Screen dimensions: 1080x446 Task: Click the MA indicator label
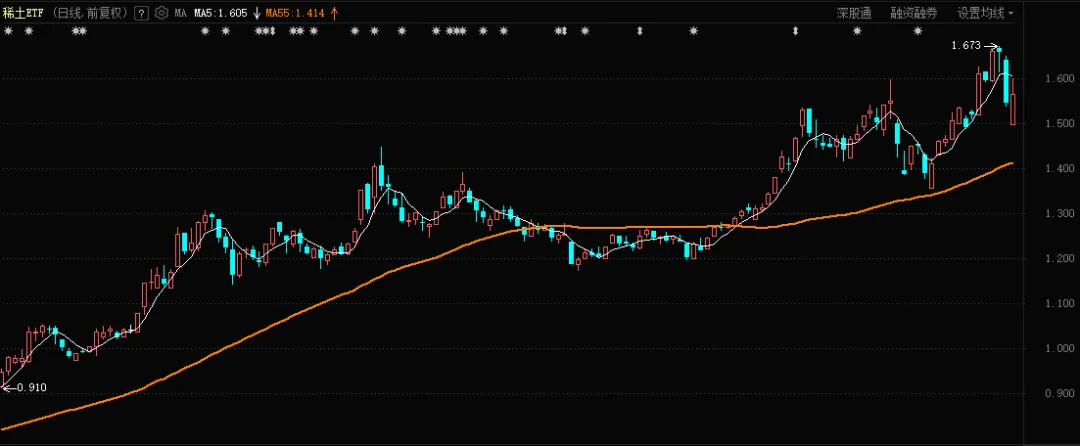point(180,13)
